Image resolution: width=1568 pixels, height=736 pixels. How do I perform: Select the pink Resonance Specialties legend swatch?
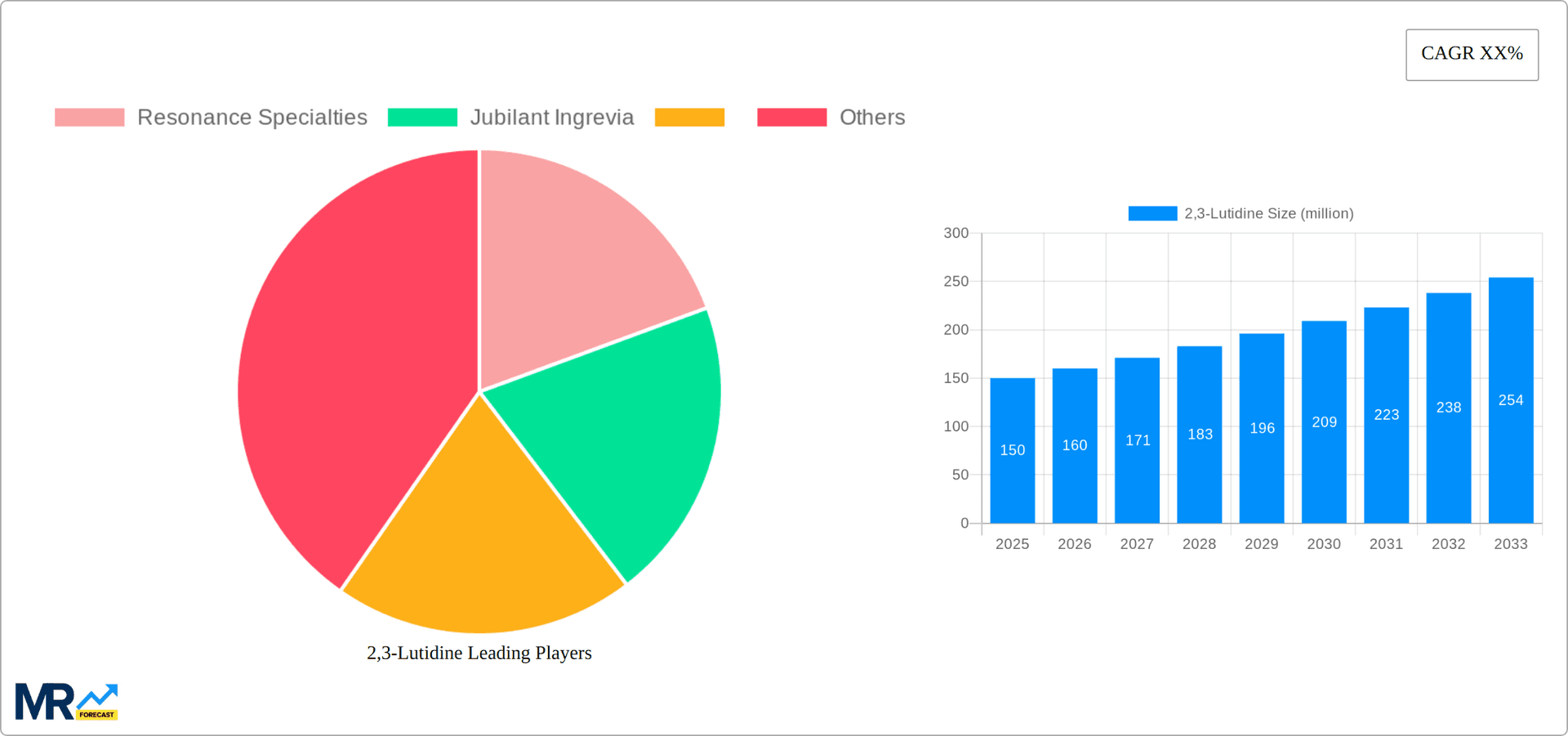89,117
